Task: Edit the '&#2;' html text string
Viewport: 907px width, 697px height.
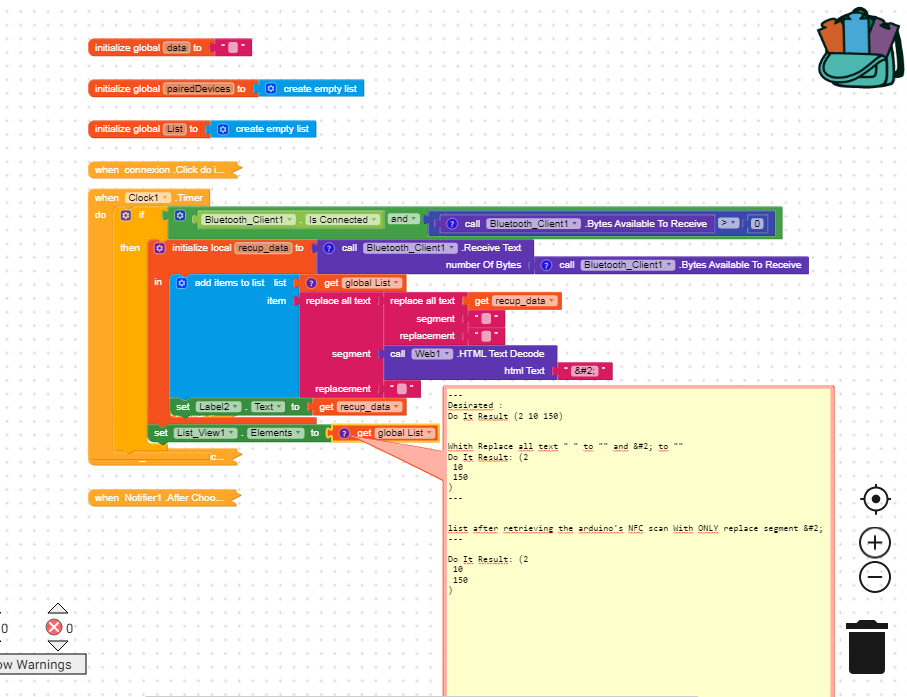Action: [584, 371]
